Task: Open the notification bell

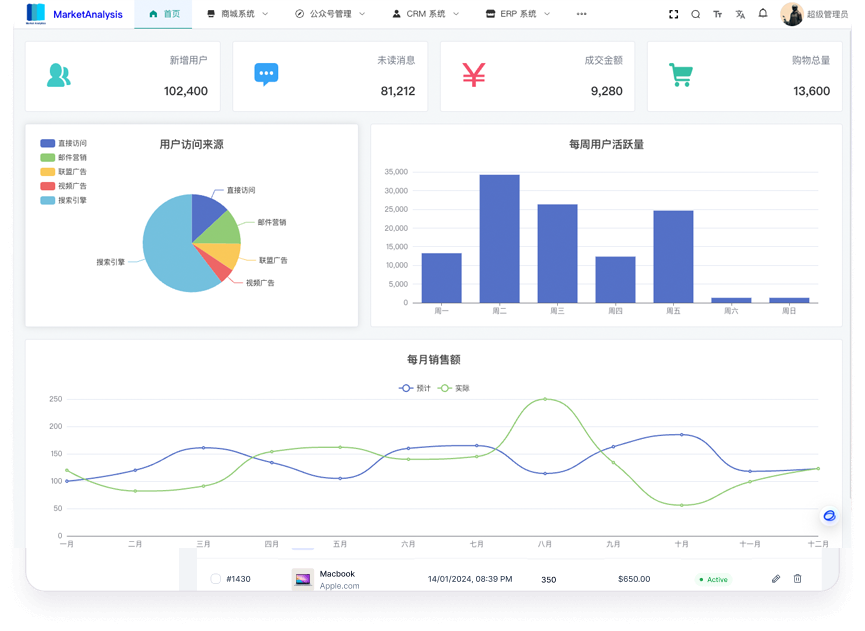Action: point(763,14)
